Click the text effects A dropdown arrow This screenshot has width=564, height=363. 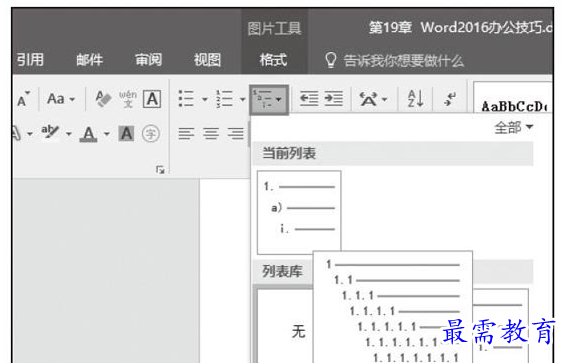[x=30, y=134]
